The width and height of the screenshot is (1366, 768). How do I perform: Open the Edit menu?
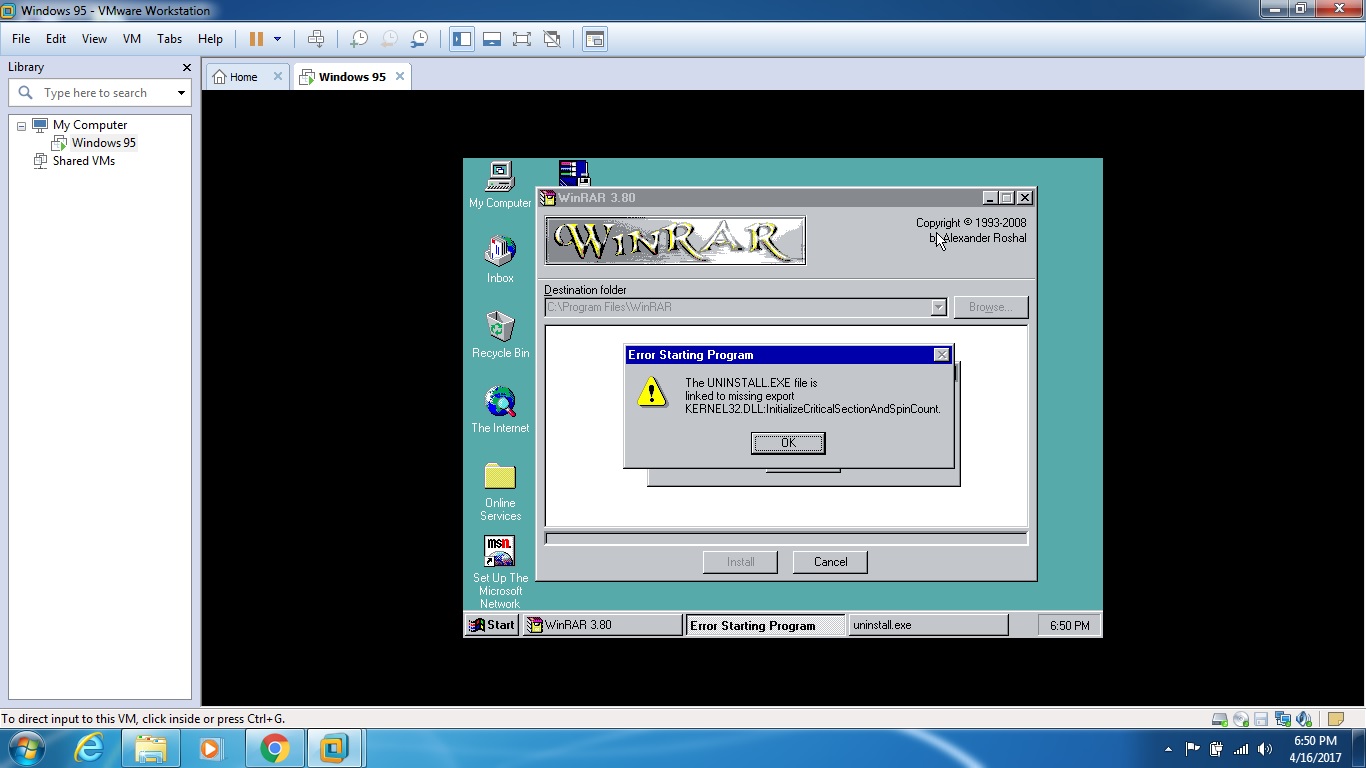[56, 39]
